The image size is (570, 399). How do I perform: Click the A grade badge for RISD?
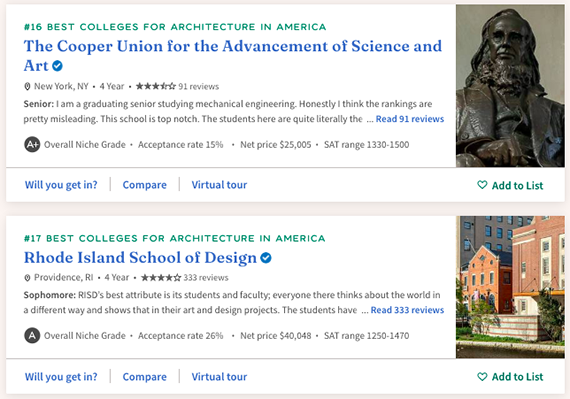(32, 335)
